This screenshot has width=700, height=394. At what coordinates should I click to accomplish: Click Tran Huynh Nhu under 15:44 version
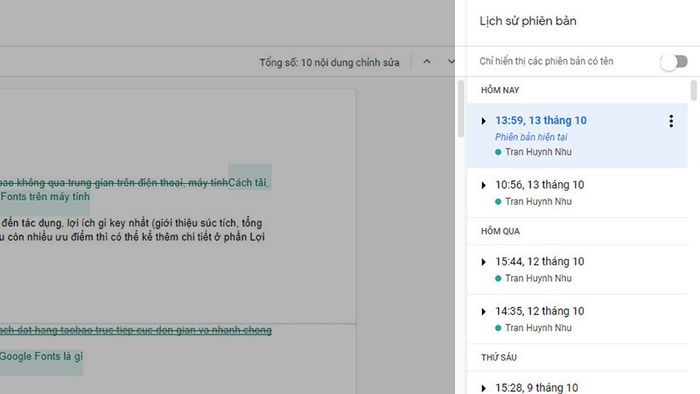[538, 278]
